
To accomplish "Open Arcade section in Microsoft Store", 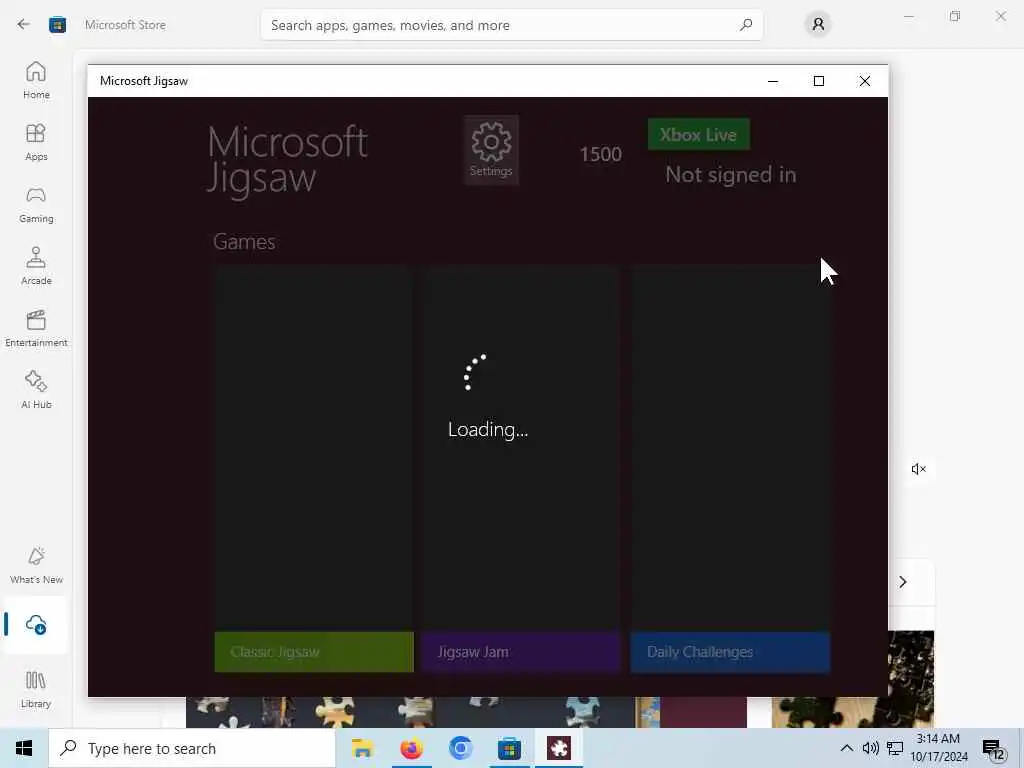I will tap(36, 266).
